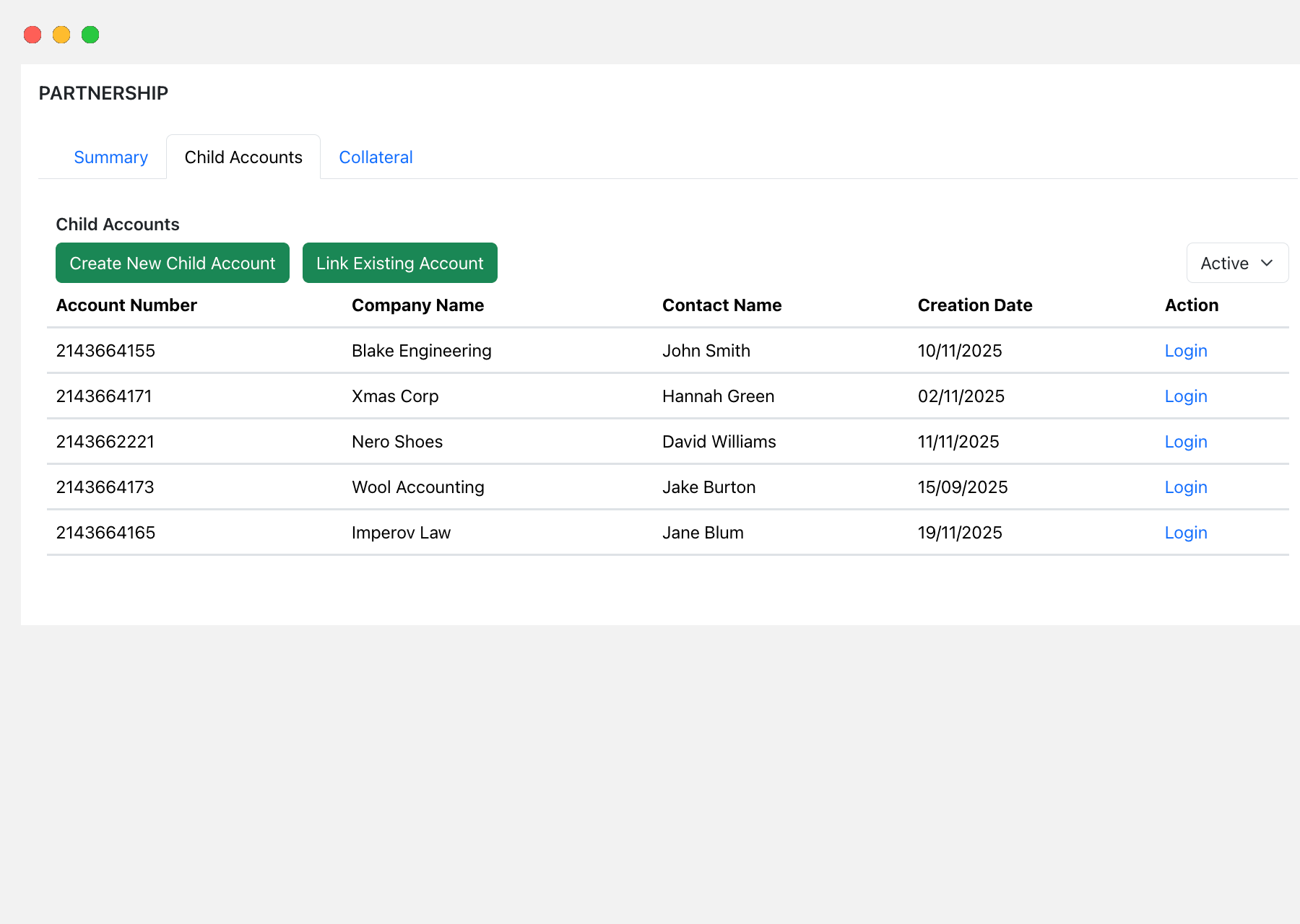This screenshot has width=1300, height=924.
Task: Click the red close window button
Action: tap(32, 35)
